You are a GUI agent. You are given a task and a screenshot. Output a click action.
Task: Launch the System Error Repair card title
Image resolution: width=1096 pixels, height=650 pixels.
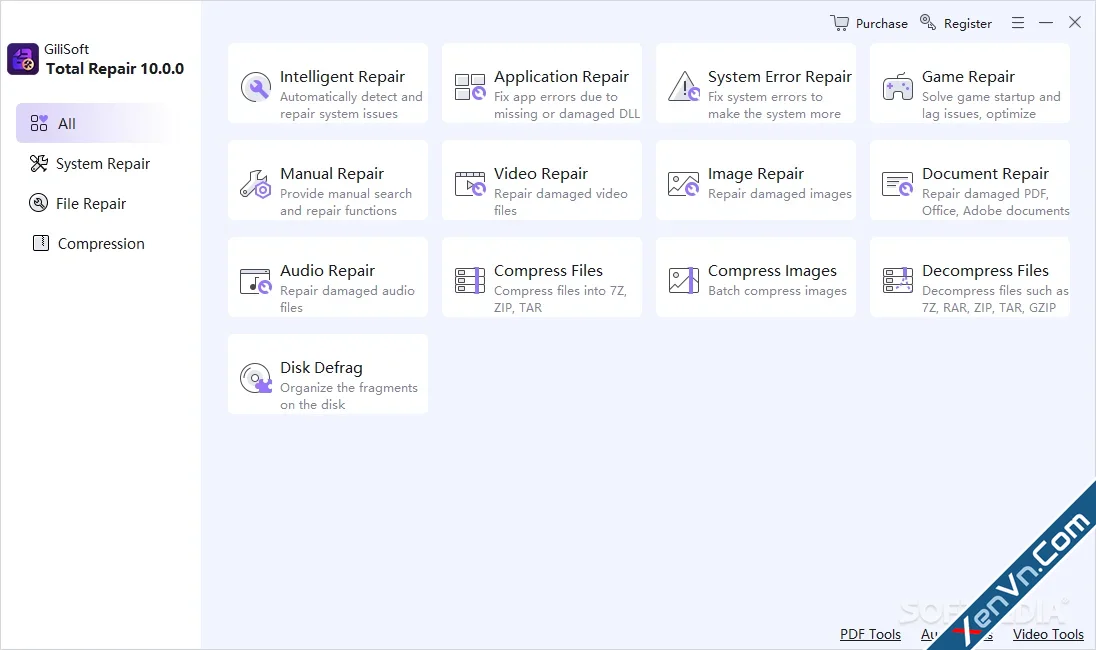[779, 77]
